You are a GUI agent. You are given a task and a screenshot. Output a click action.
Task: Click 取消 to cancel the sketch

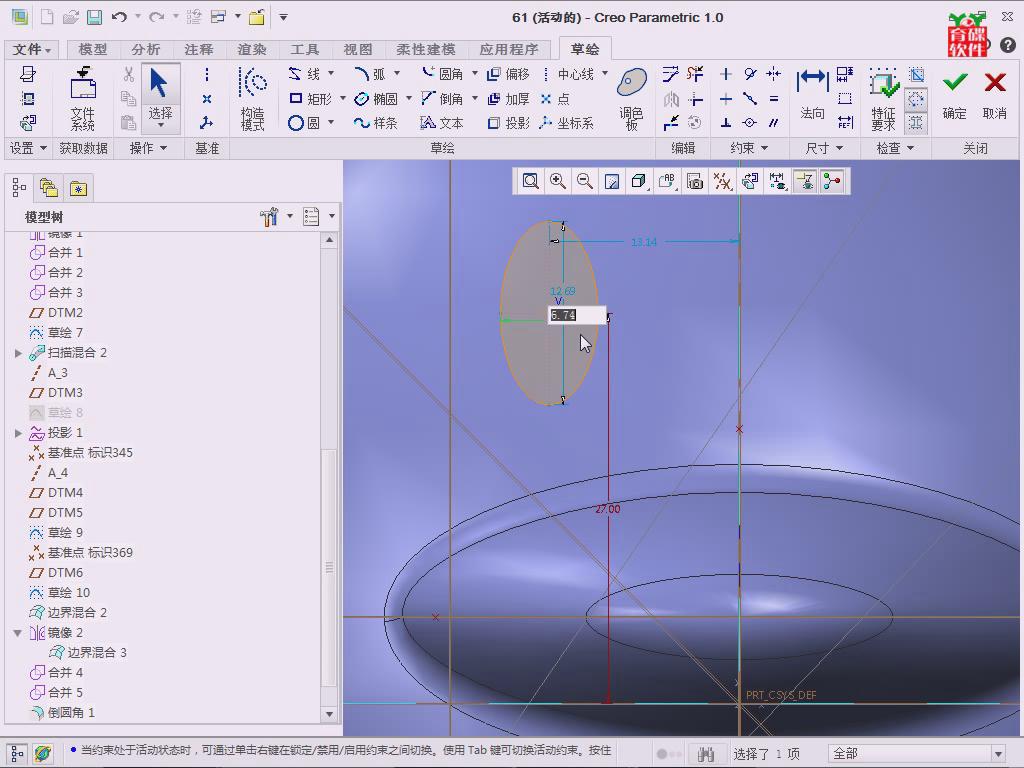pyautogui.click(x=995, y=95)
